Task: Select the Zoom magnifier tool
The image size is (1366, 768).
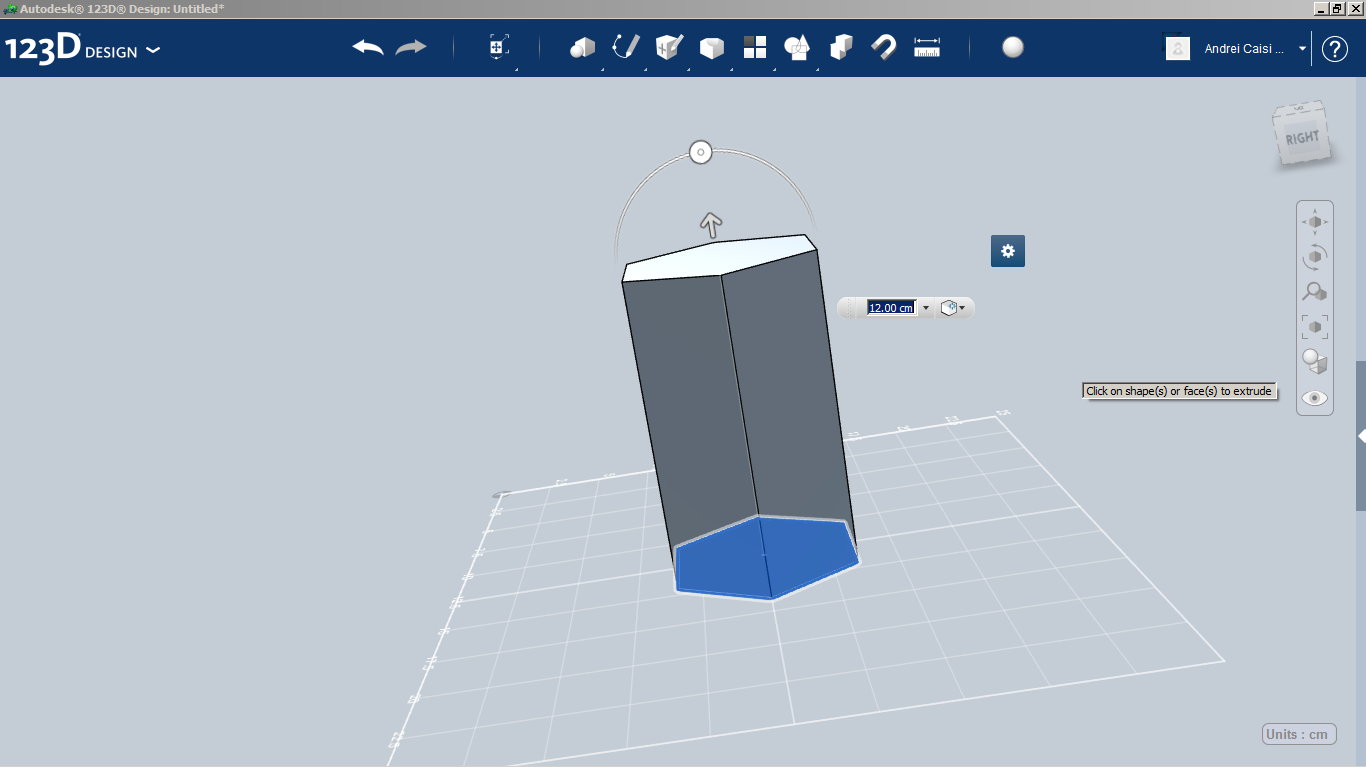Action: point(1315,292)
